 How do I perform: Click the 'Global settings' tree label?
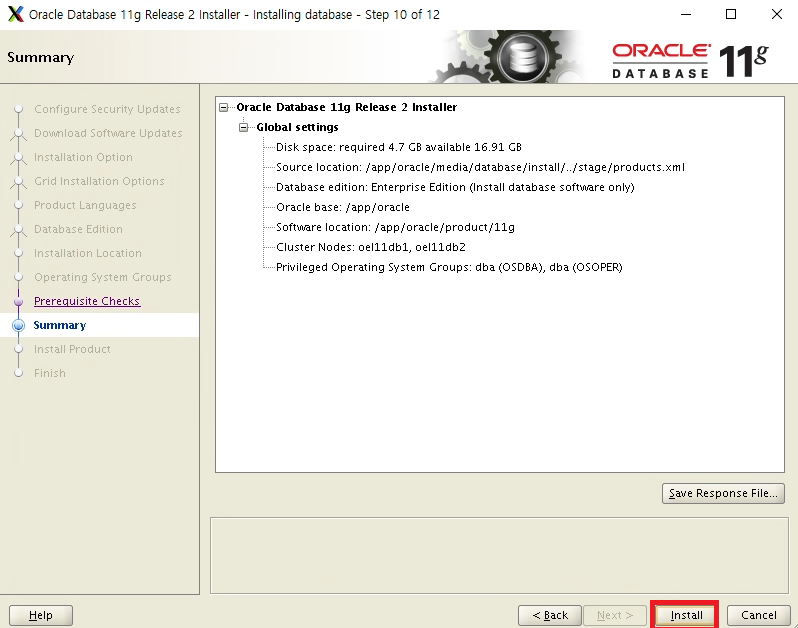pyautogui.click(x=297, y=127)
